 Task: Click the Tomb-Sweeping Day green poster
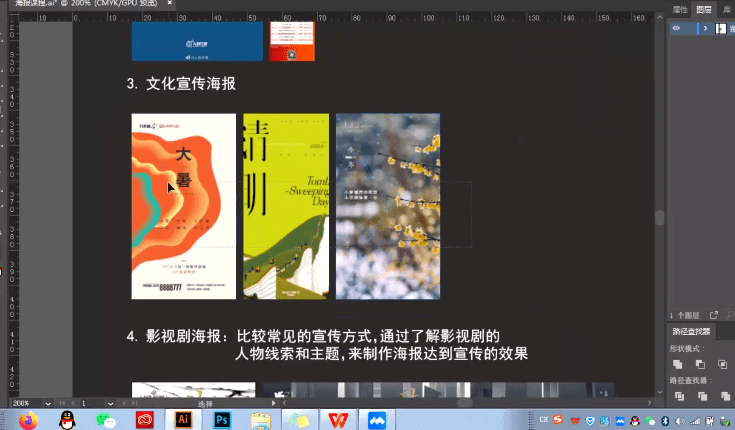[286, 206]
